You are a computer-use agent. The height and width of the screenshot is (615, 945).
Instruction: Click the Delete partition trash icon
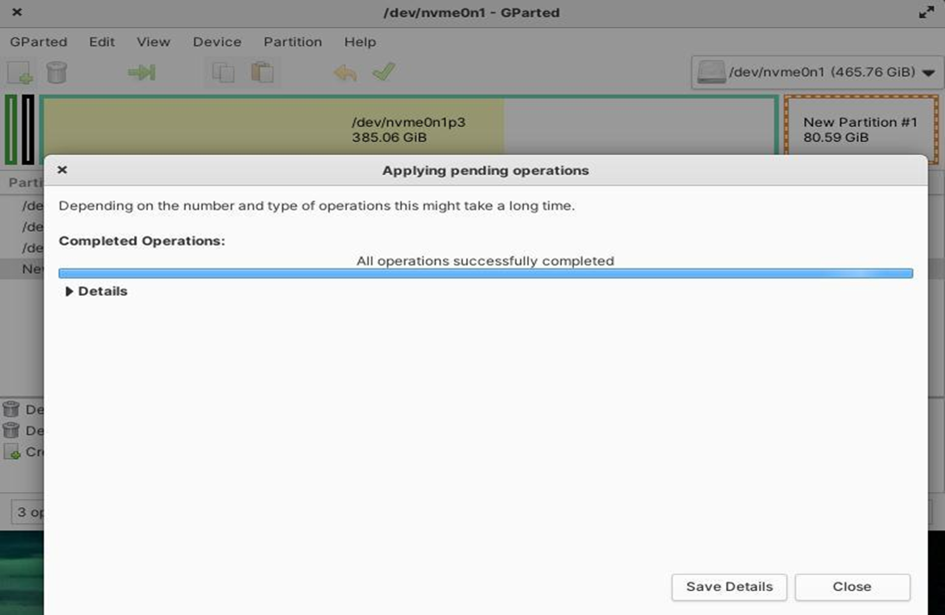click(57, 72)
